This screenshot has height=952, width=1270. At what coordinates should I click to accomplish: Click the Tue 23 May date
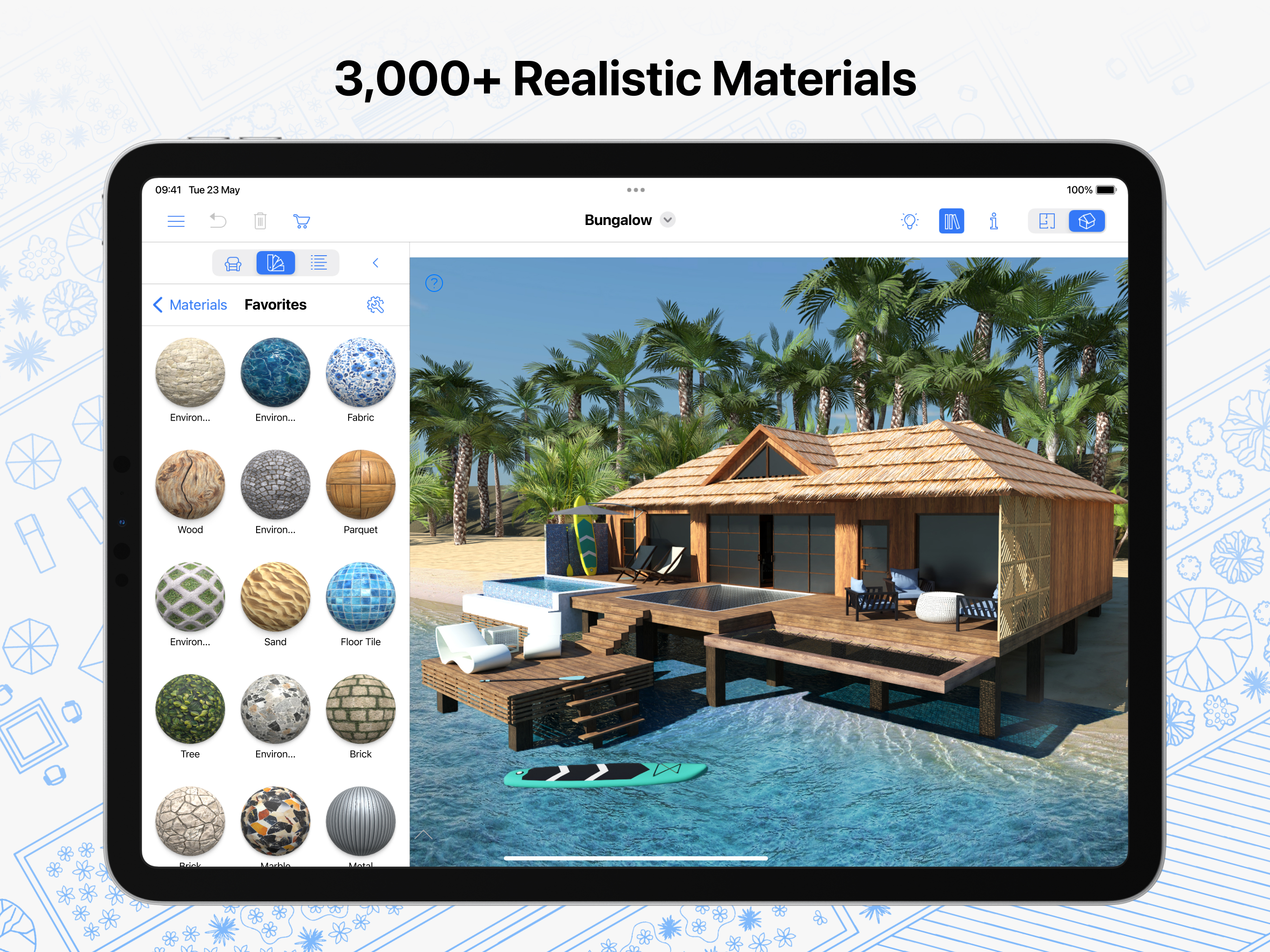[x=214, y=190]
